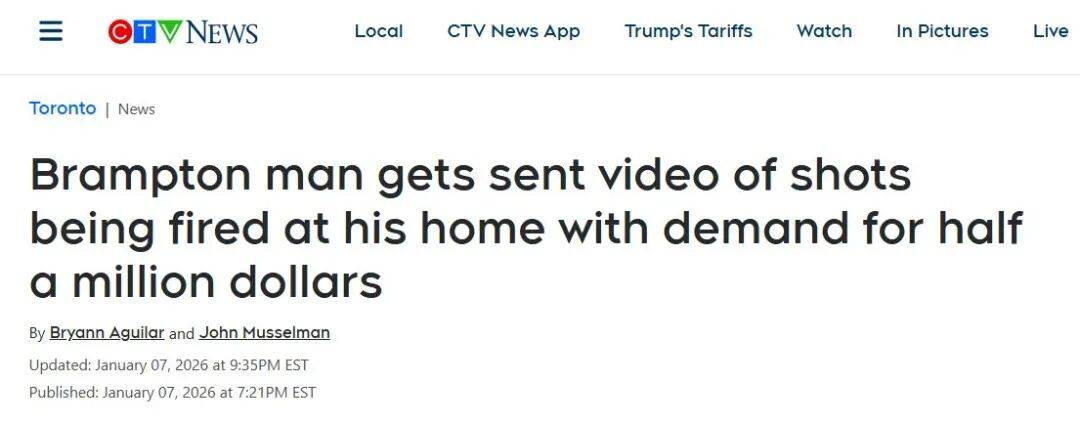This screenshot has width=1080, height=424.
Task: Click the News breadcrumb label
Action: coord(136,109)
